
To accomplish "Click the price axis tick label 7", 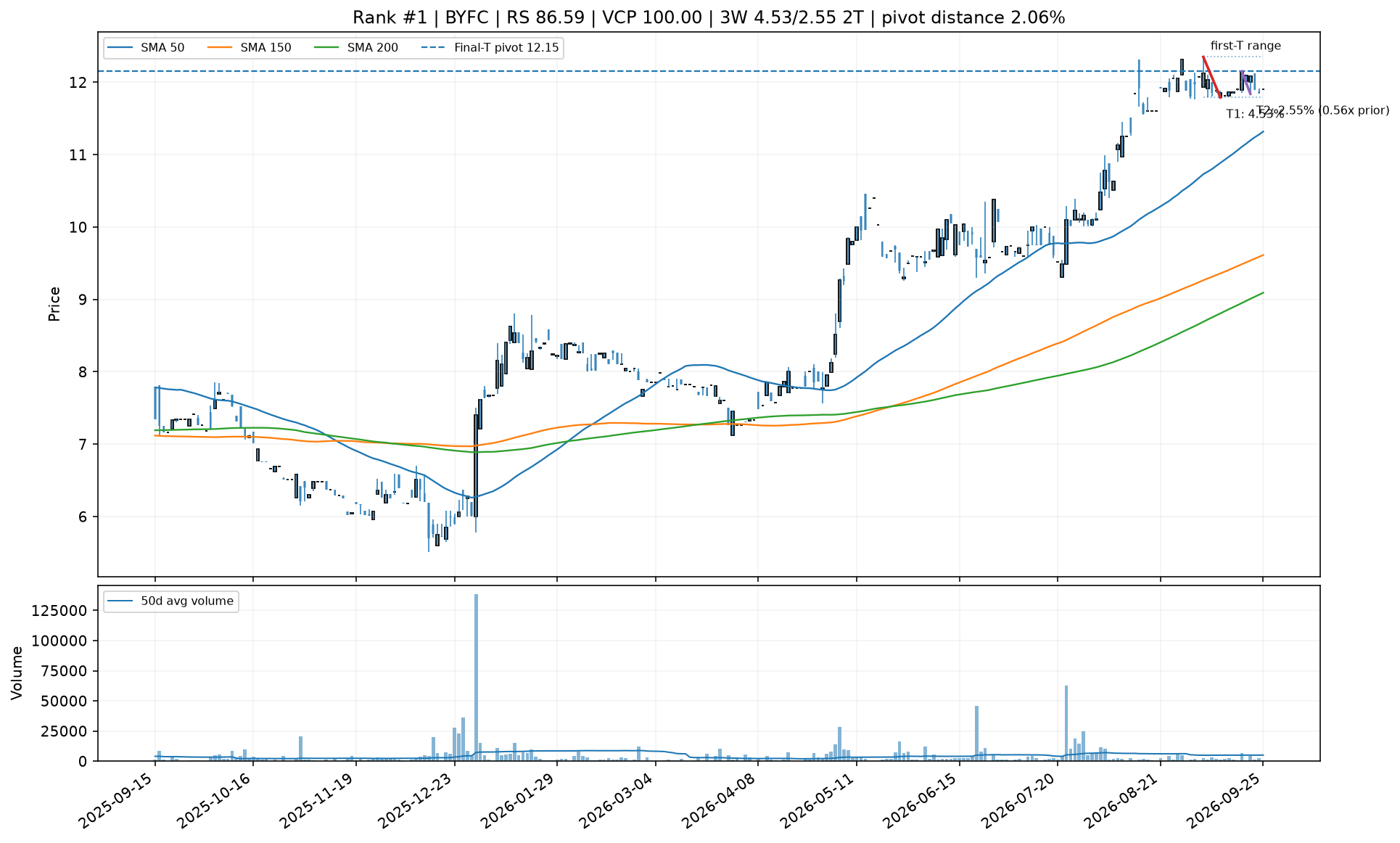I will point(83,445).
